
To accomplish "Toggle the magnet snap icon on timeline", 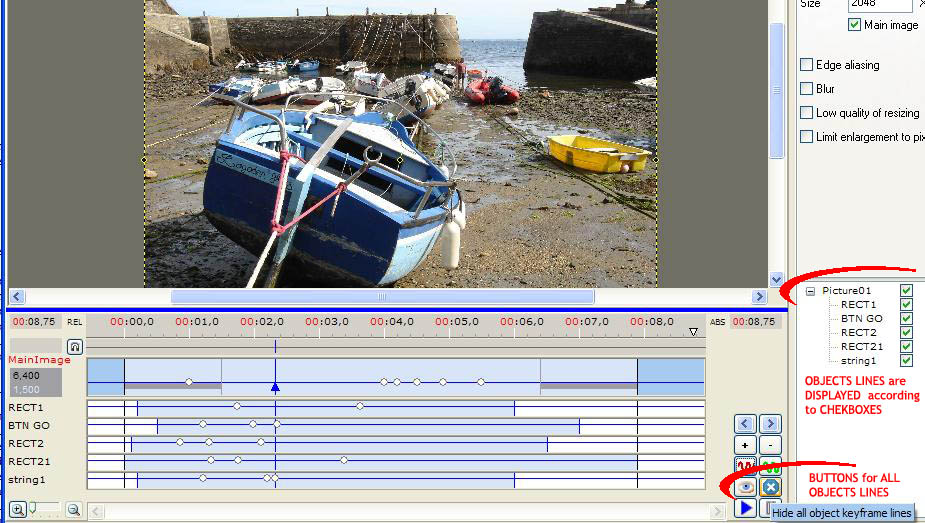I will point(76,346).
